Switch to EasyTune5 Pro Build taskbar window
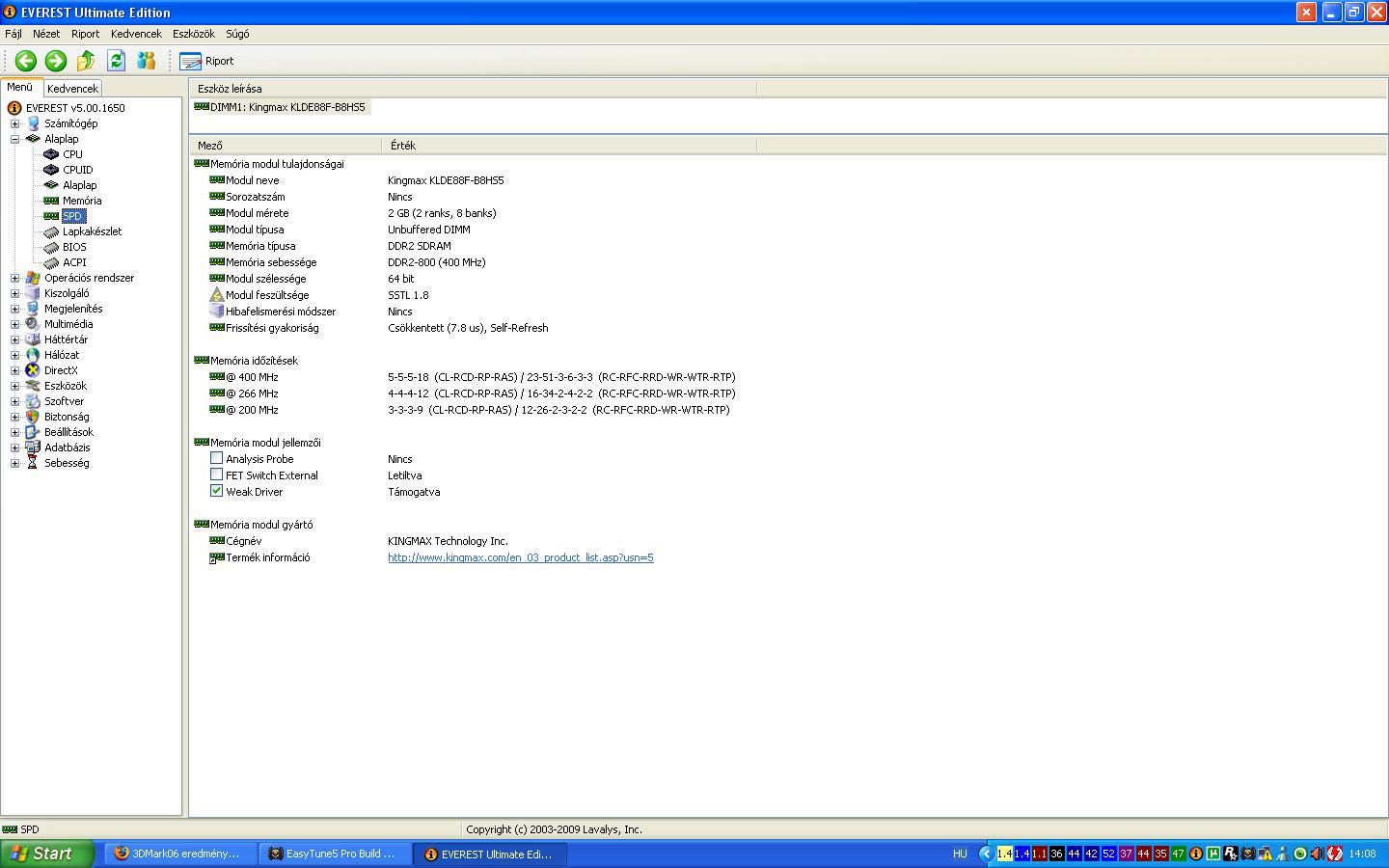Viewport: 1389px width, 868px height. click(334, 854)
